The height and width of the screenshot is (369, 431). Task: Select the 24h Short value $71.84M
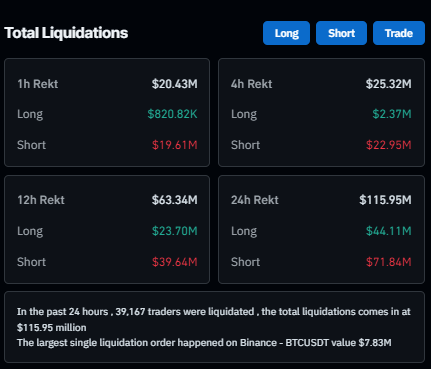coord(389,262)
